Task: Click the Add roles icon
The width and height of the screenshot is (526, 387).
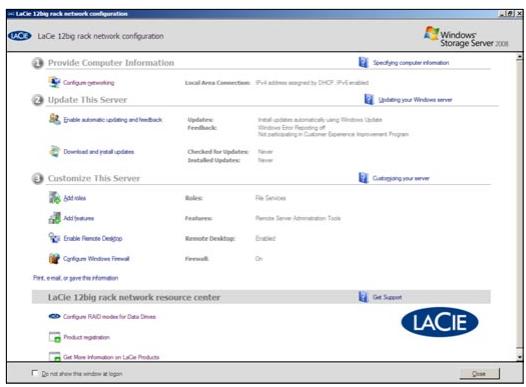Action: pos(54,198)
